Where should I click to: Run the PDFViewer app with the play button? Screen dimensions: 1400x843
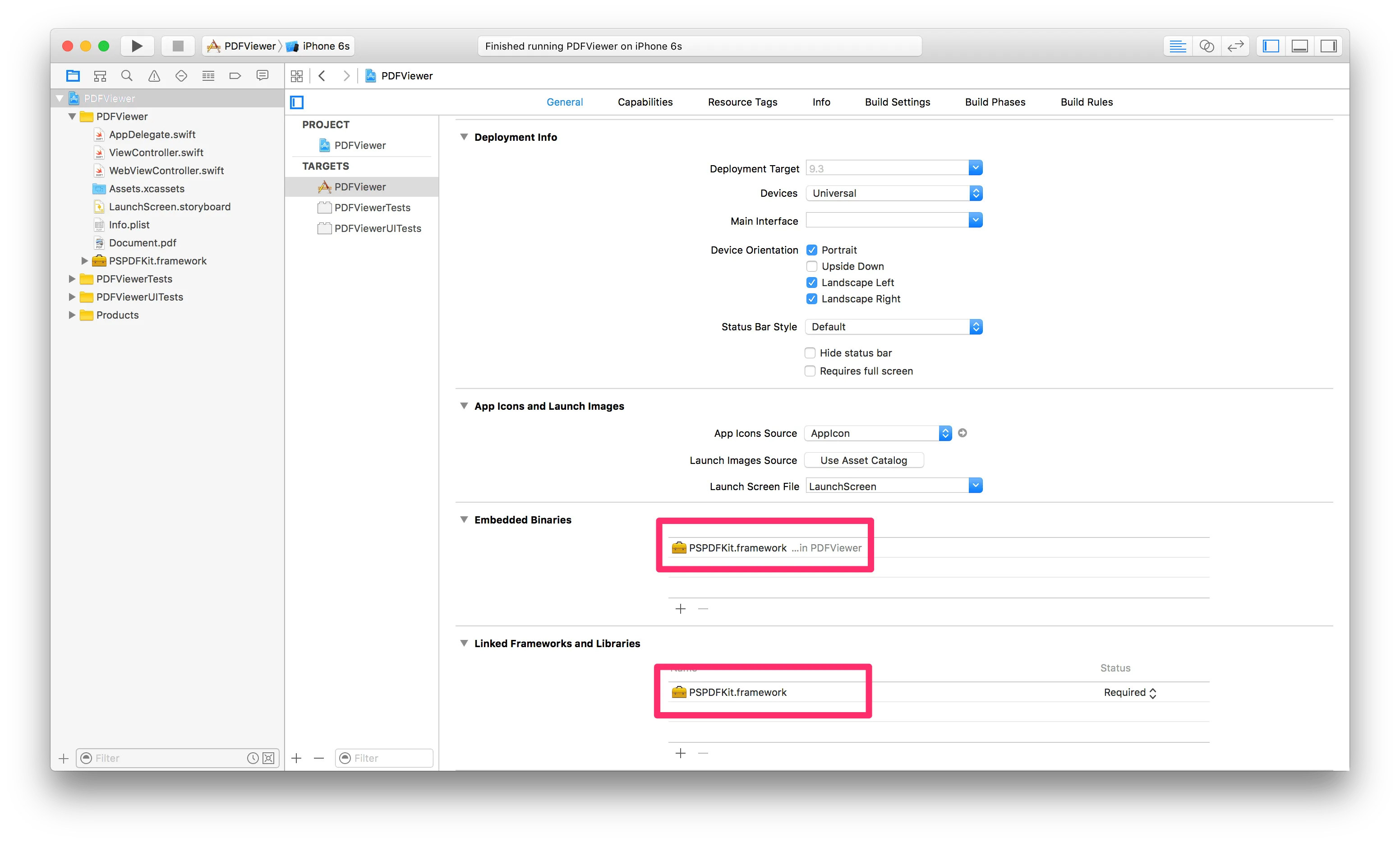pyautogui.click(x=137, y=46)
